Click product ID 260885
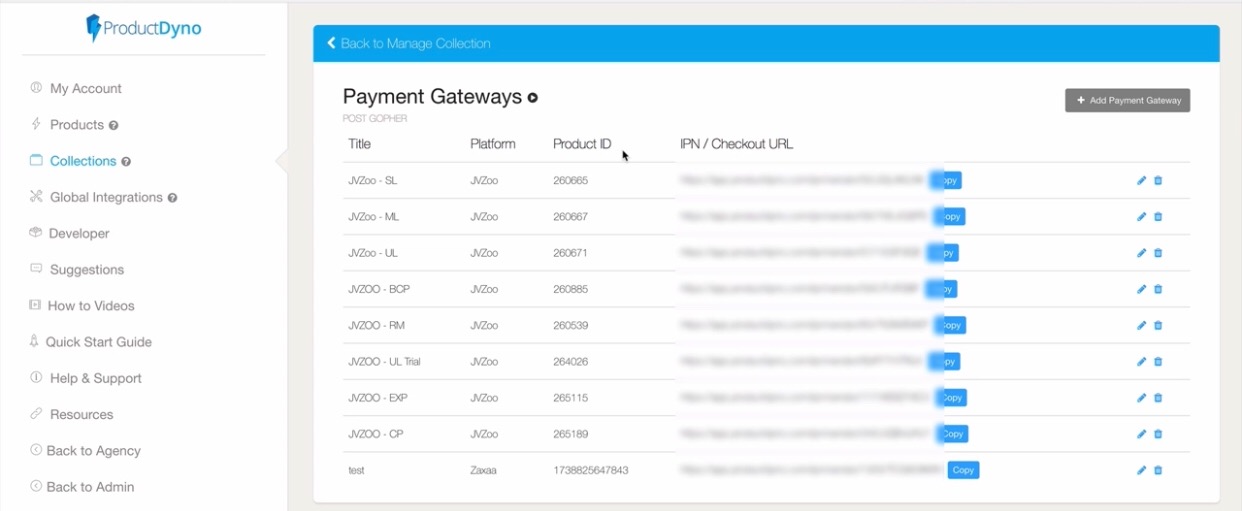 click(570, 289)
